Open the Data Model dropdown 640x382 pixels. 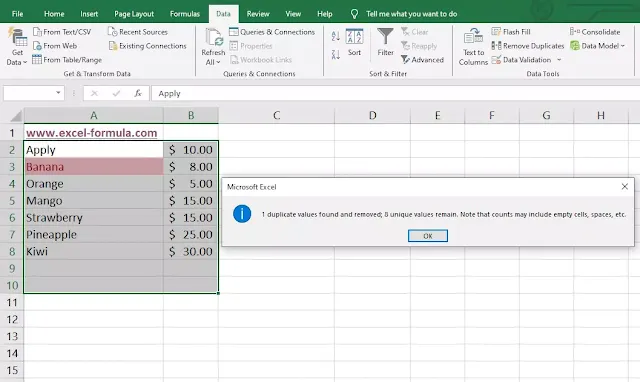tap(598, 46)
